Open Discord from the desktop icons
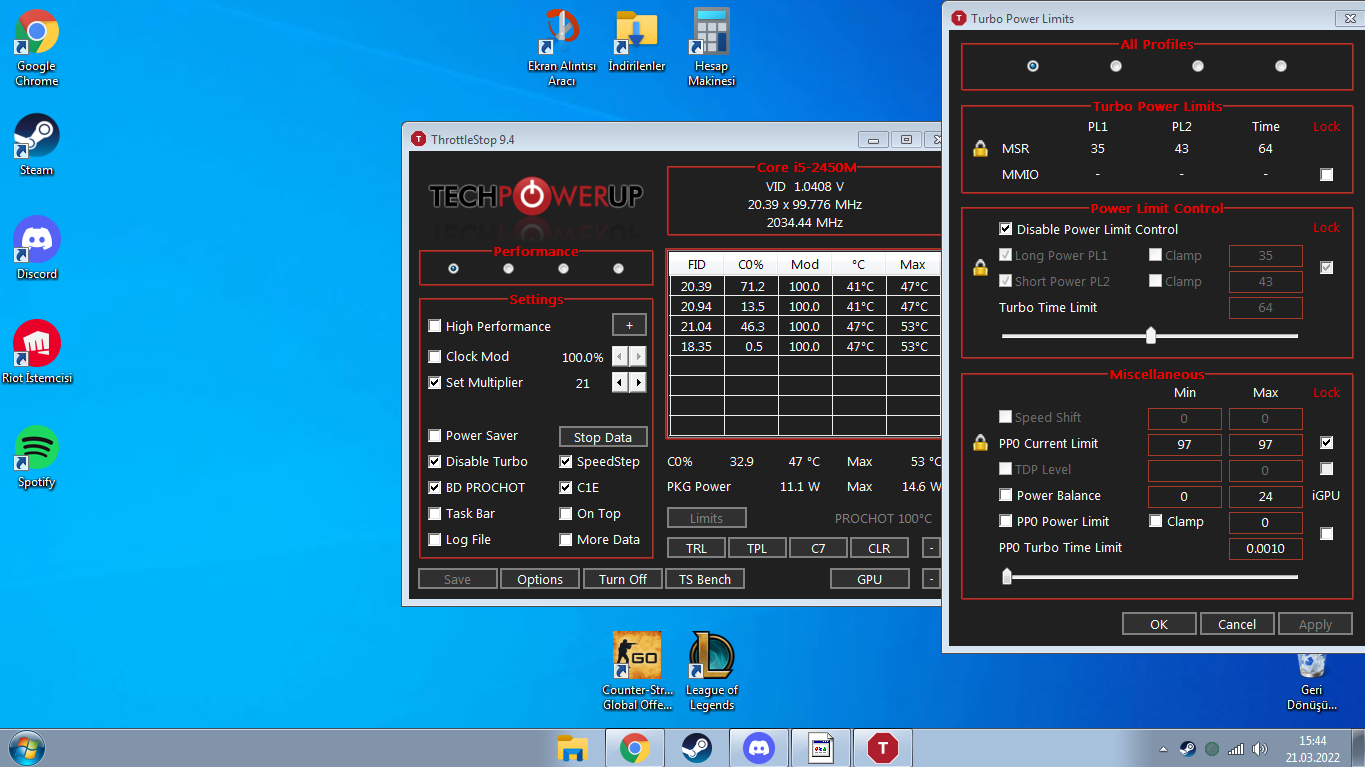Screen dimensions: 1365x767 pos(37,240)
